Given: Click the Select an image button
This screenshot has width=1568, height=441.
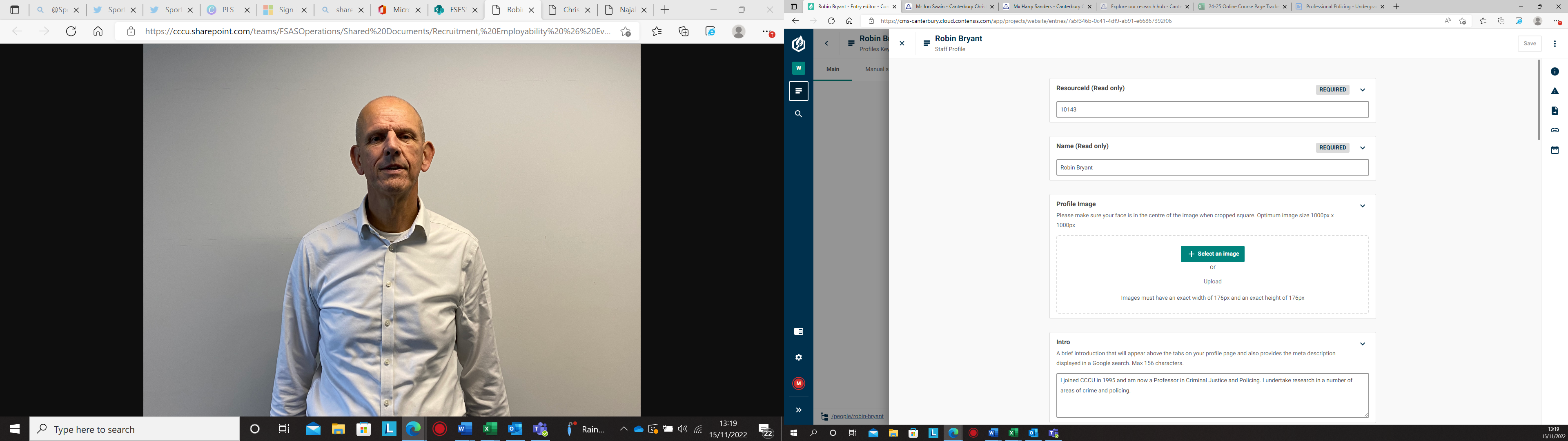Looking at the screenshot, I should (1212, 254).
